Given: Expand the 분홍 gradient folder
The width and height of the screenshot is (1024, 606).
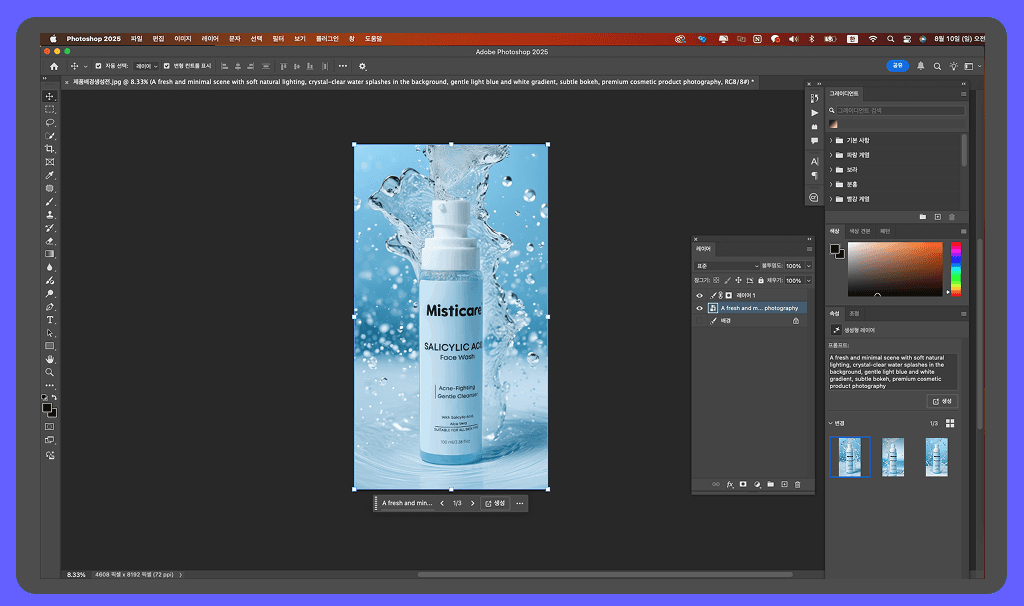Looking at the screenshot, I should point(831,184).
